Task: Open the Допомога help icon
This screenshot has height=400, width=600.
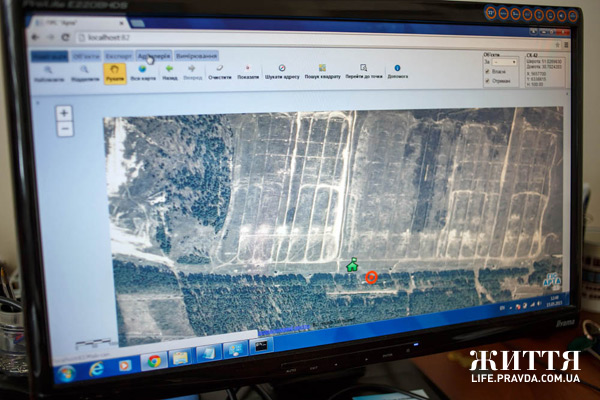Action: tap(397, 71)
